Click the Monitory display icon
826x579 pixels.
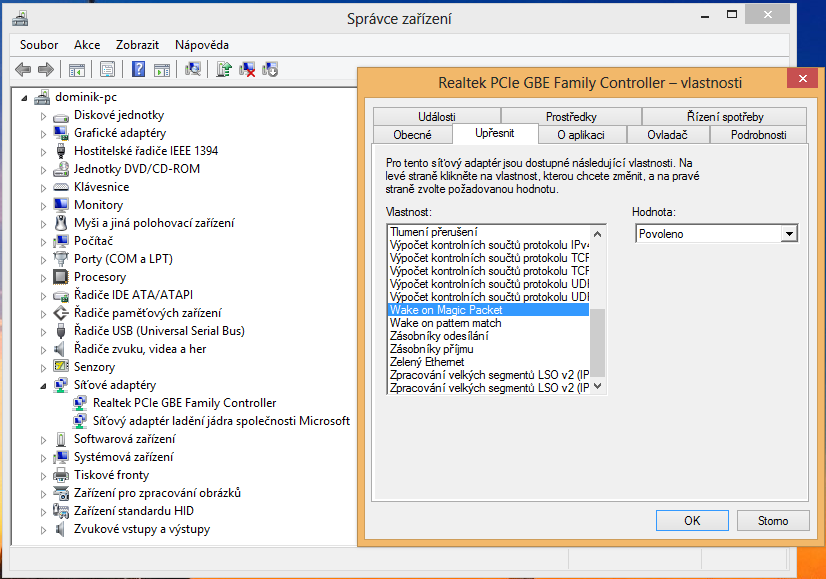[61, 205]
